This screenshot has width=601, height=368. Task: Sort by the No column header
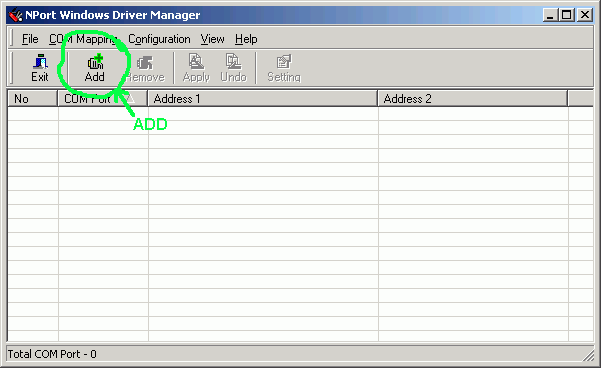(x=33, y=99)
